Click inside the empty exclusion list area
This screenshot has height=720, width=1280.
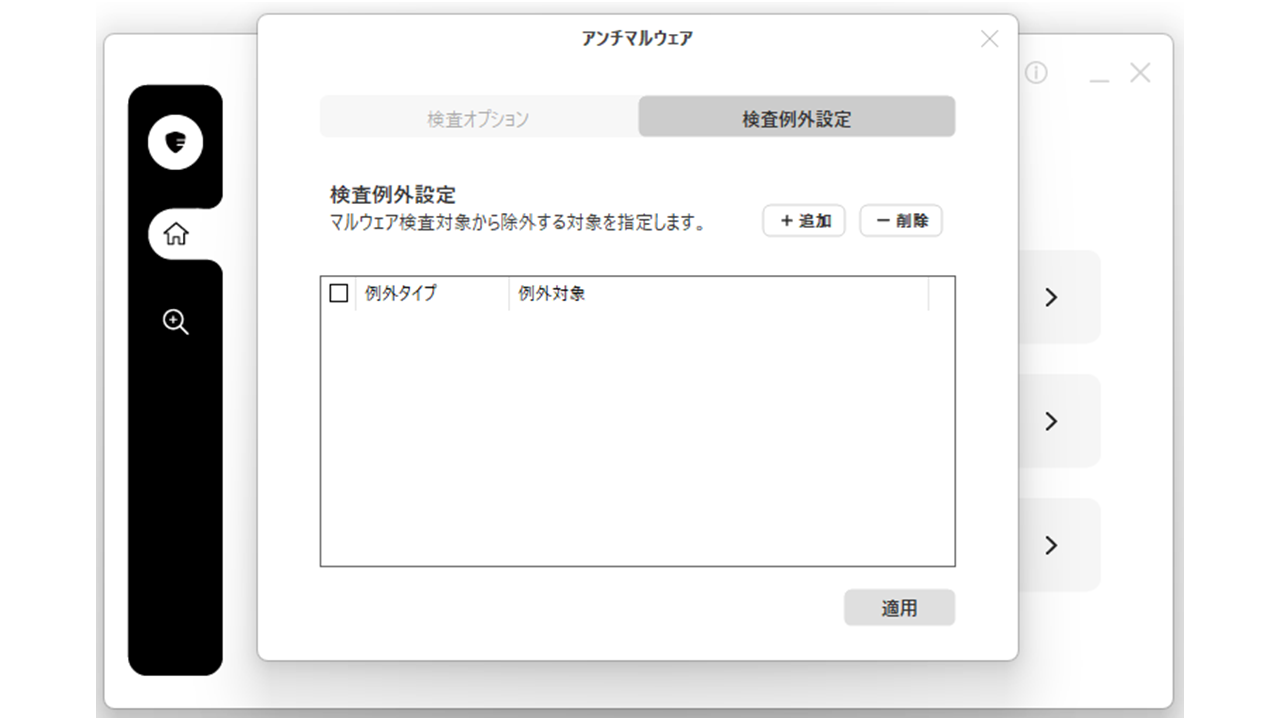637,437
